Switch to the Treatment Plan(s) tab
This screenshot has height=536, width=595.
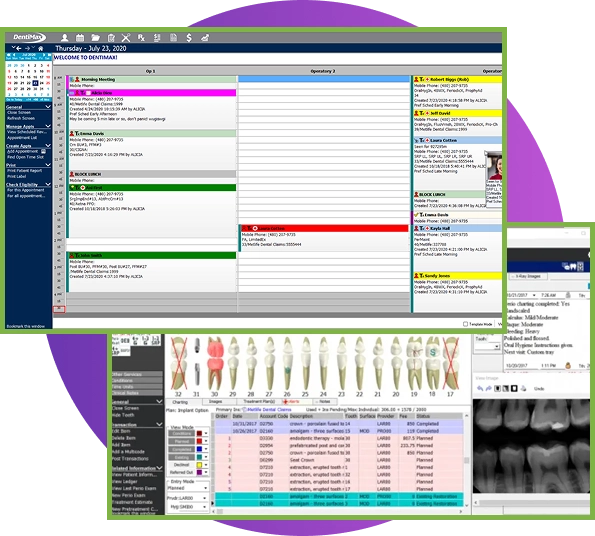pos(259,401)
